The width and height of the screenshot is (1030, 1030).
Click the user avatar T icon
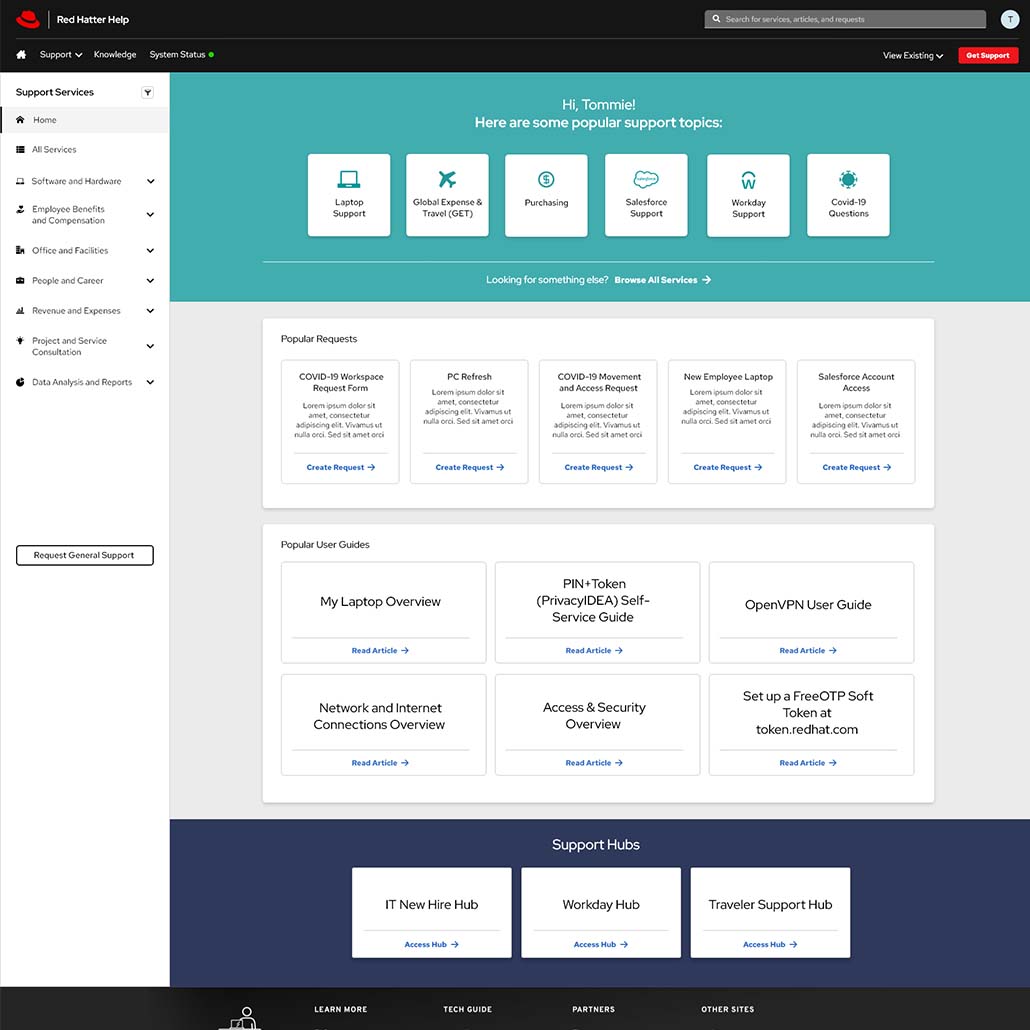[1010, 19]
